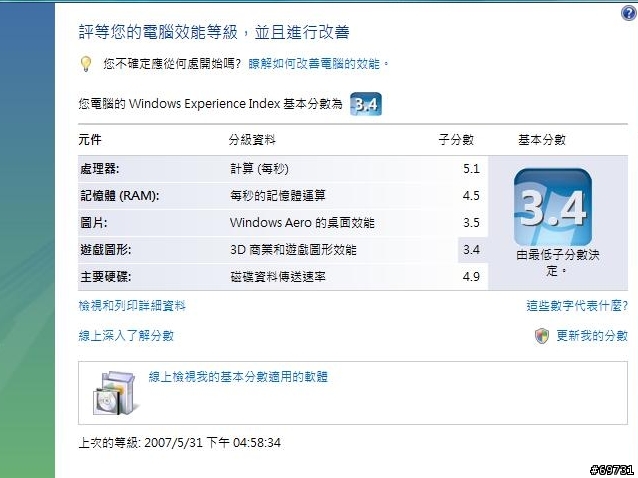Click Windows Aero 的桌面效能 text
Viewport: 638px width, 478px height.
pos(302,223)
